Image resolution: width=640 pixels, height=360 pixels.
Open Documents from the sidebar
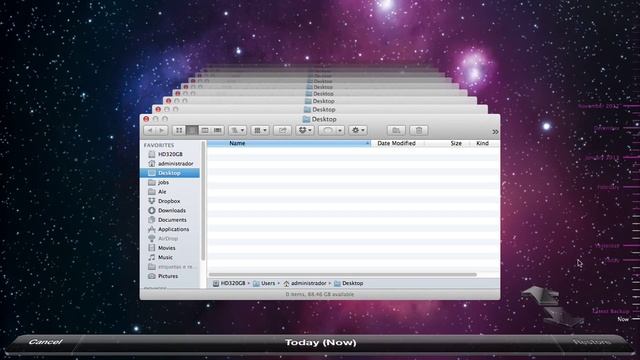170,220
